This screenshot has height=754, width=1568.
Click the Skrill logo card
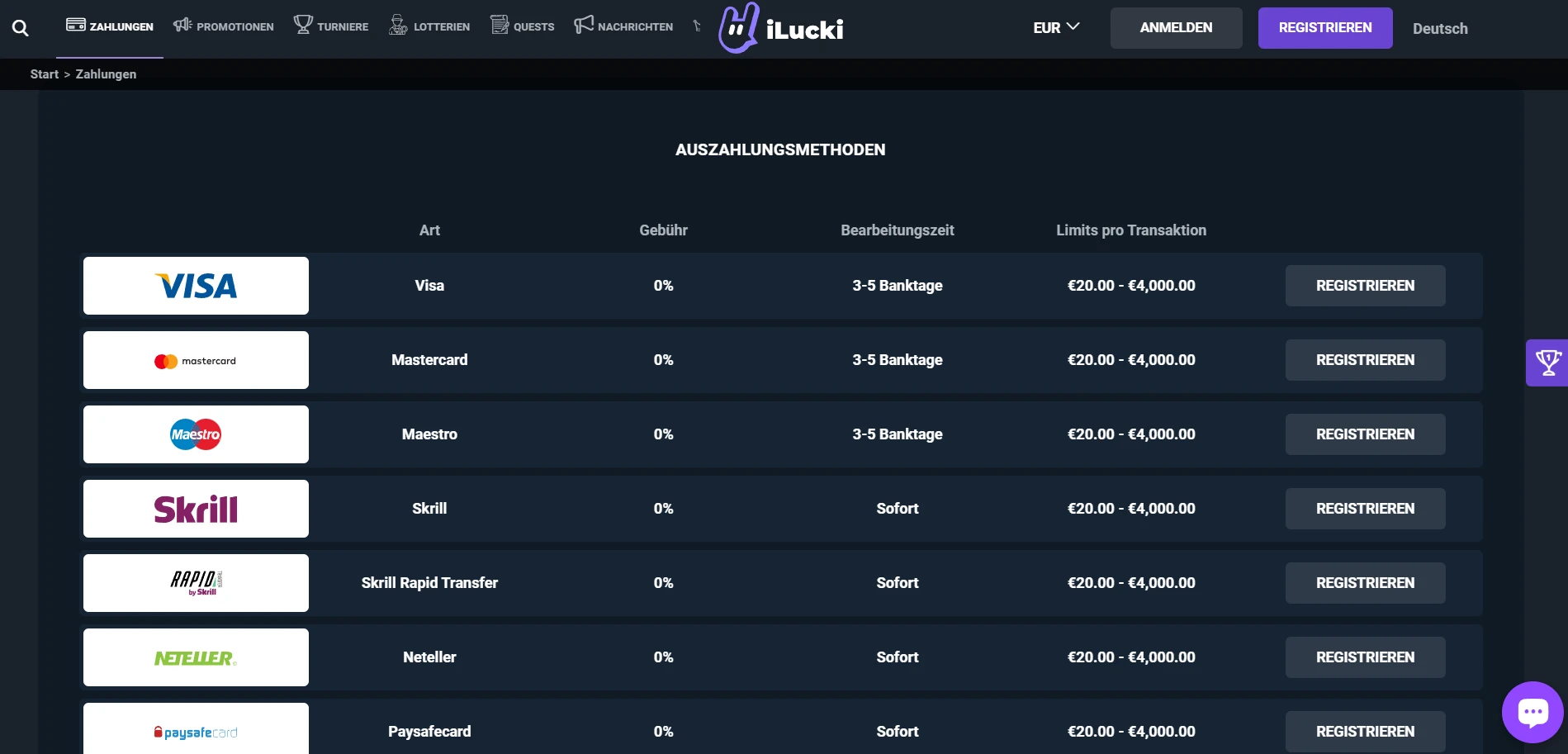(x=196, y=509)
